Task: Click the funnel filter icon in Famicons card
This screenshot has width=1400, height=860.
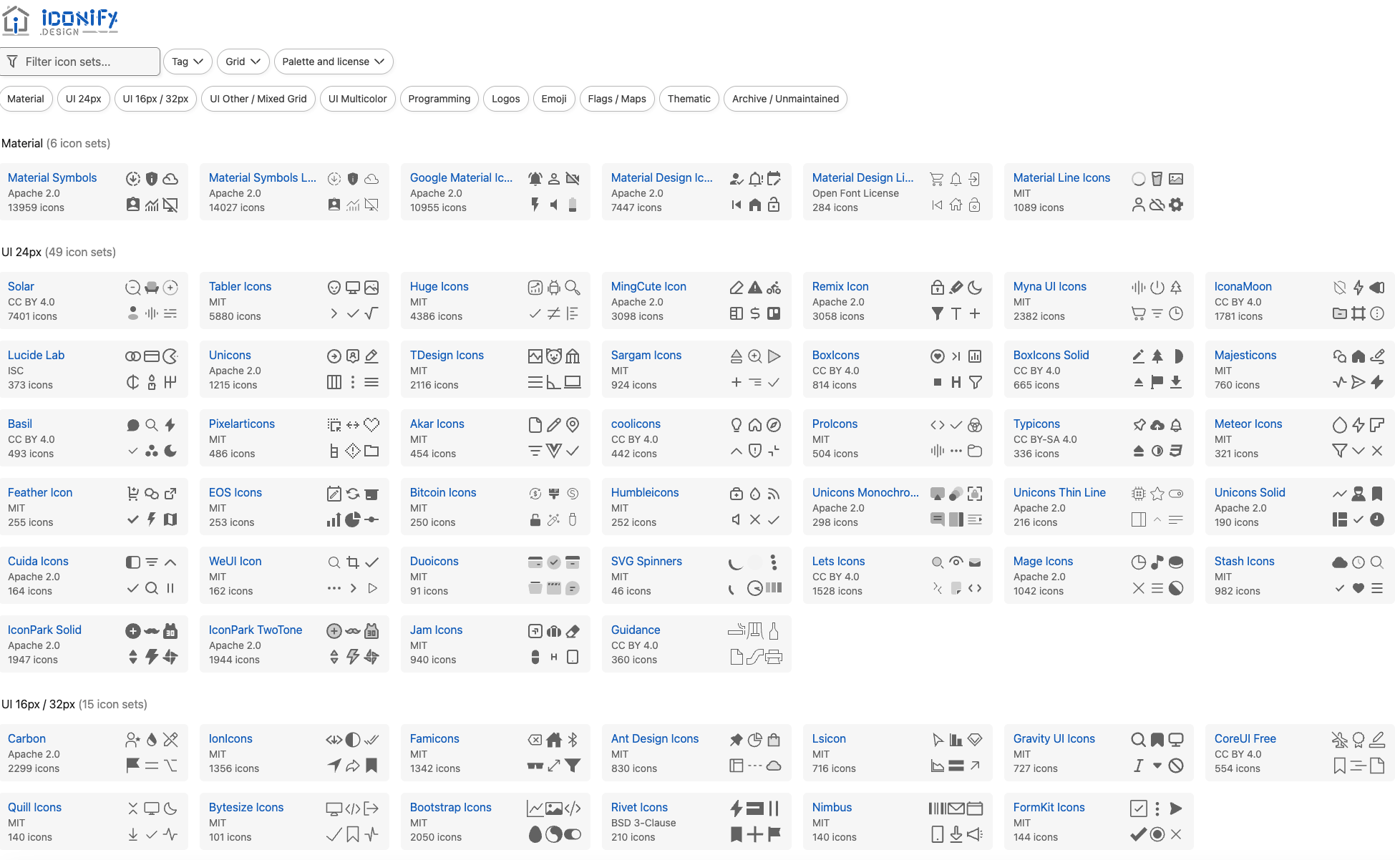Action: 573,766
